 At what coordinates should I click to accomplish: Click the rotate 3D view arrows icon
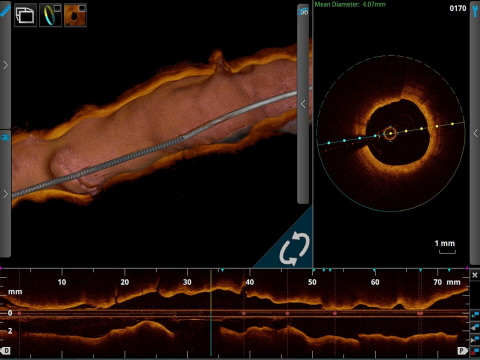tap(294, 249)
